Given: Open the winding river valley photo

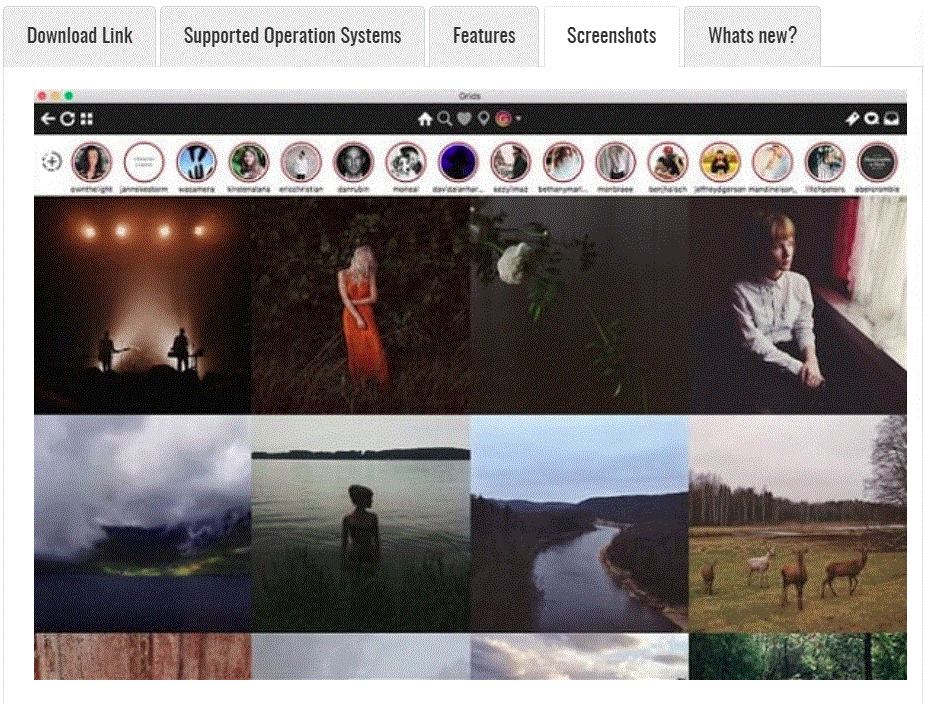Looking at the screenshot, I should pyautogui.click(x=579, y=523).
